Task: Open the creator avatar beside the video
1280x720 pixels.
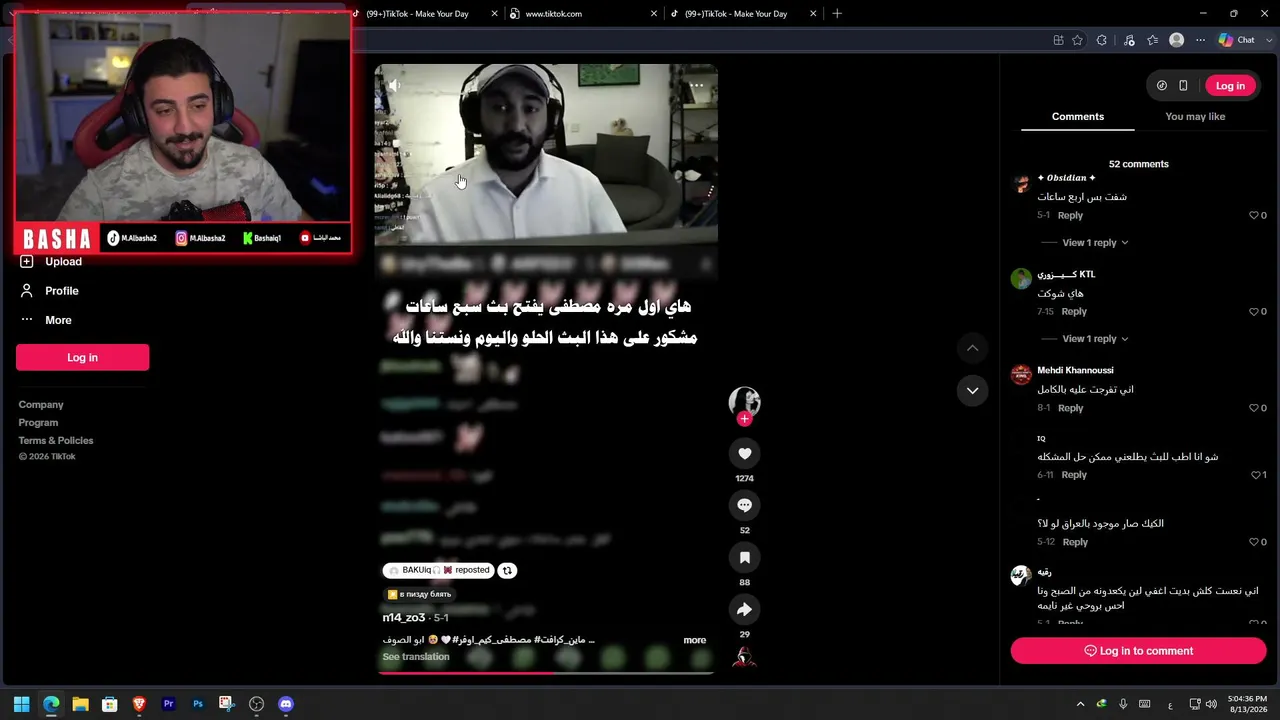Action: click(x=744, y=402)
